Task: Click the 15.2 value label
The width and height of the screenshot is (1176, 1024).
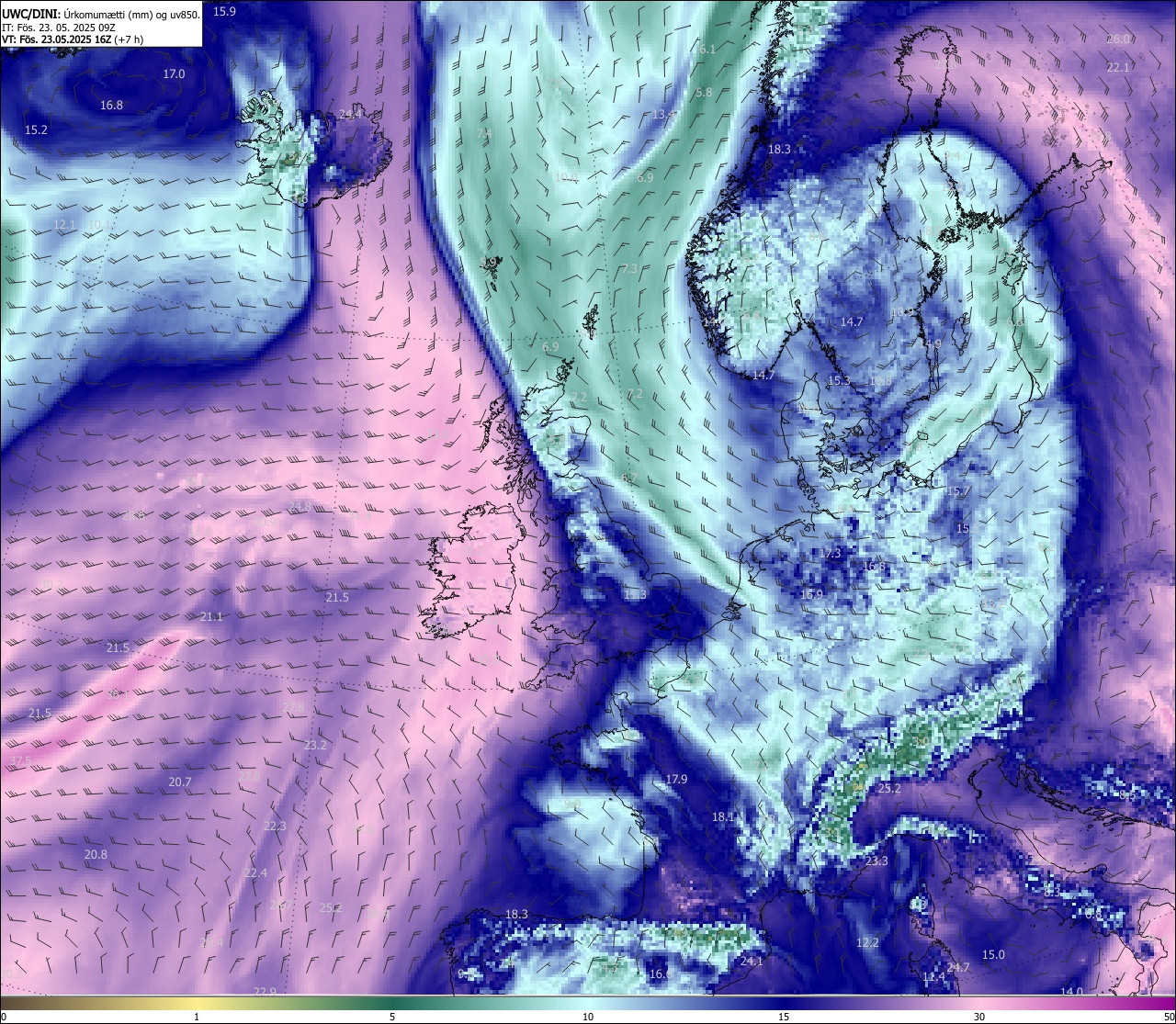Action: (x=36, y=129)
